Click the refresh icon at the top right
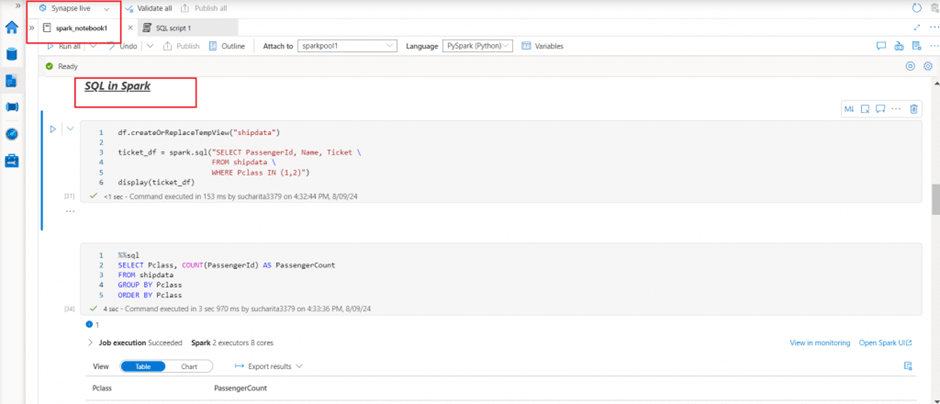The width and height of the screenshot is (940, 404). [x=917, y=8]
